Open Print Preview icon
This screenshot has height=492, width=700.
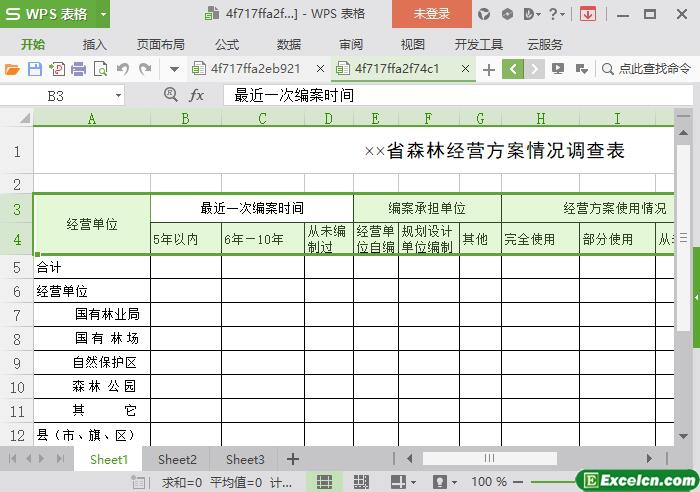[x=100, y=69]
